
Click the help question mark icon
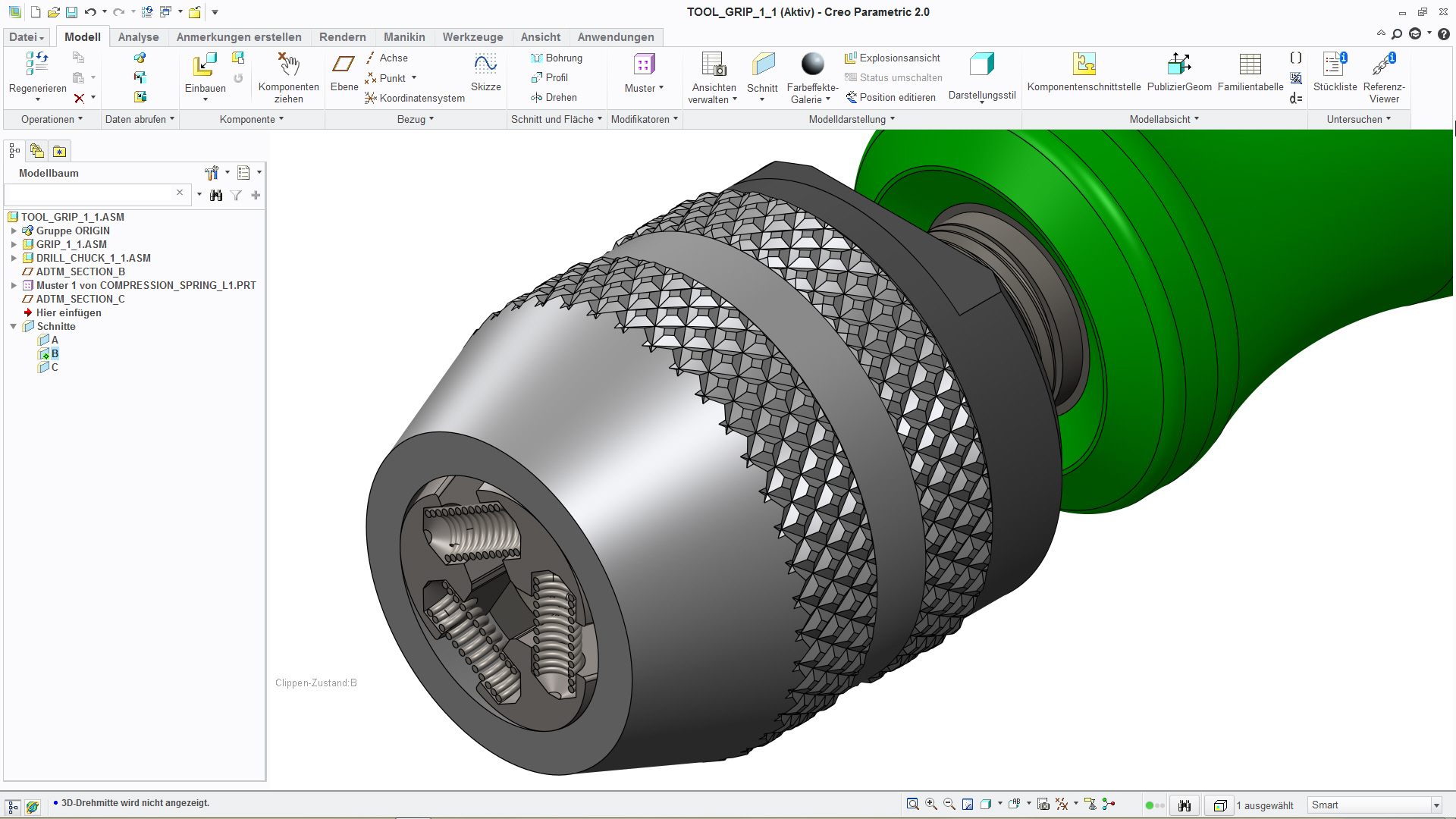(1444, 34)
